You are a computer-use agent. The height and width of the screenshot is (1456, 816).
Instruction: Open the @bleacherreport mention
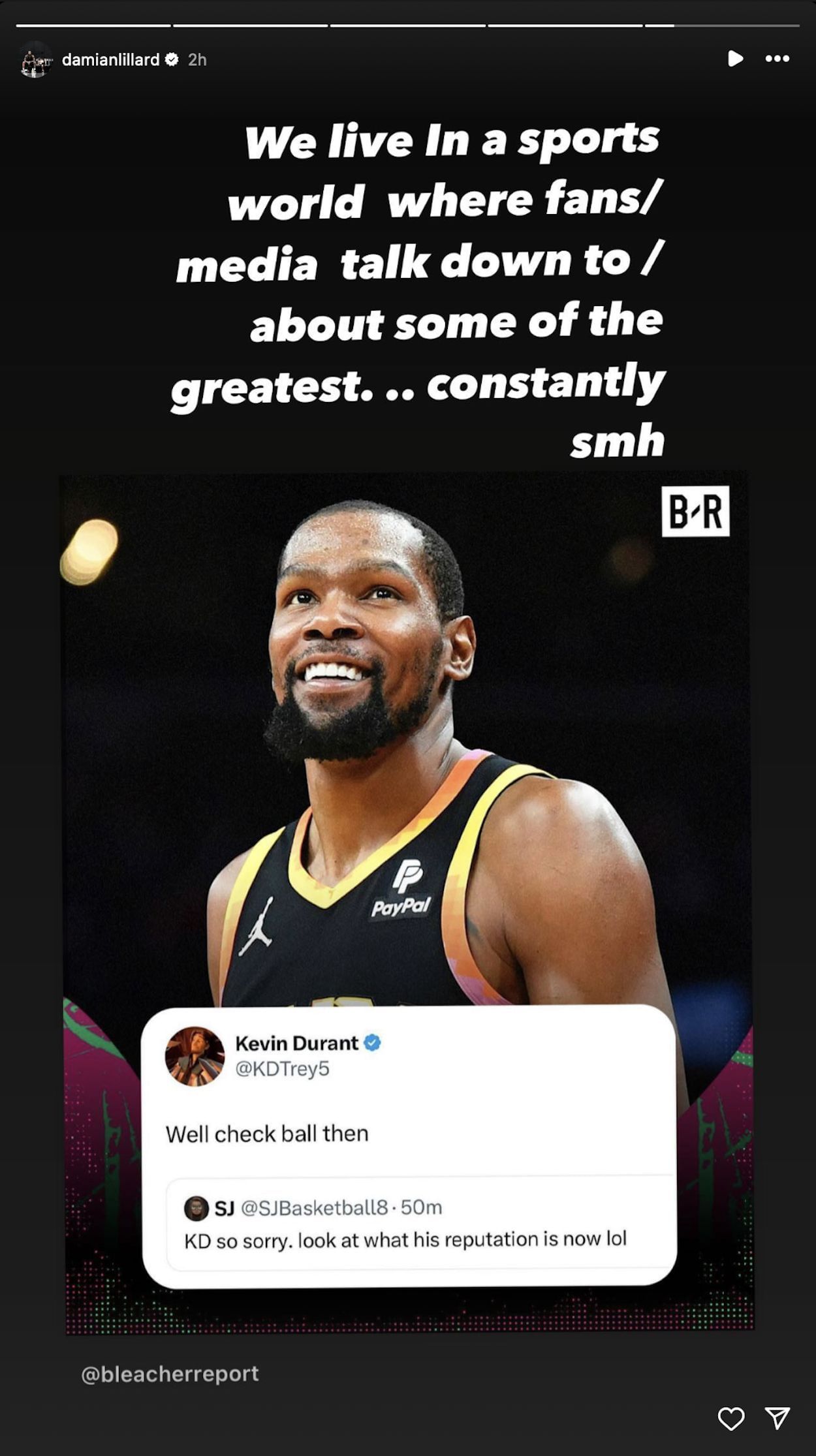pyautogui.click(x=170, y=1374)
